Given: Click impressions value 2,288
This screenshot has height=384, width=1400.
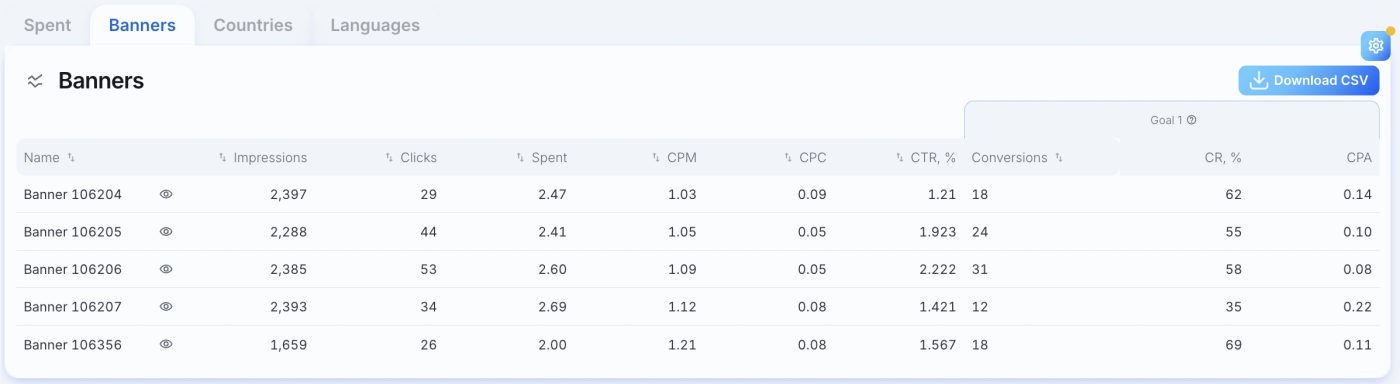Looking at the screenshot, I should tap(288, 232).
